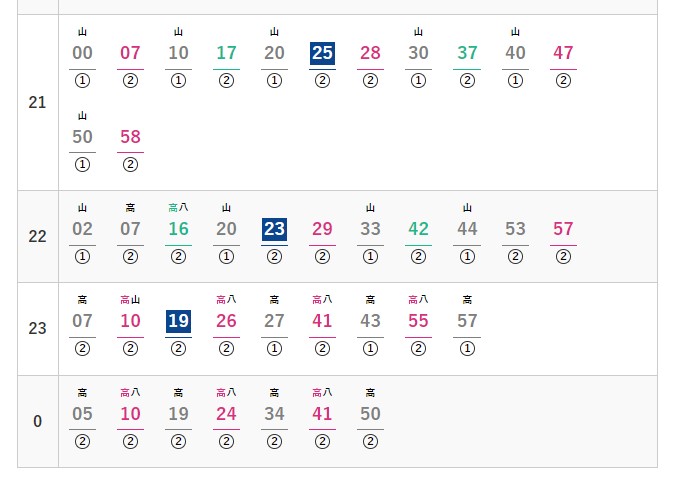This screenshot has width=680, height=483.
Task: Click platform 2 icon under 21:47
Action: pos(563,81)
